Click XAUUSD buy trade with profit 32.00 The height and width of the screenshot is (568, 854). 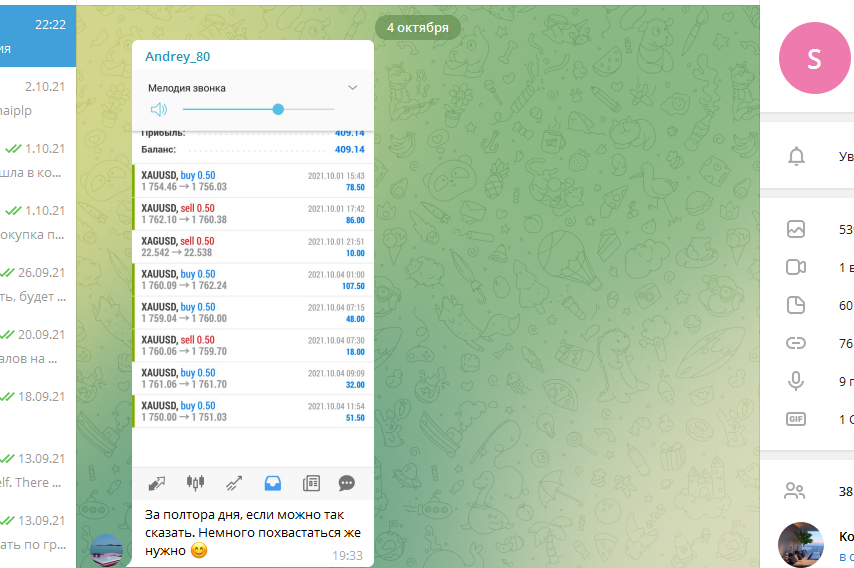253,378
